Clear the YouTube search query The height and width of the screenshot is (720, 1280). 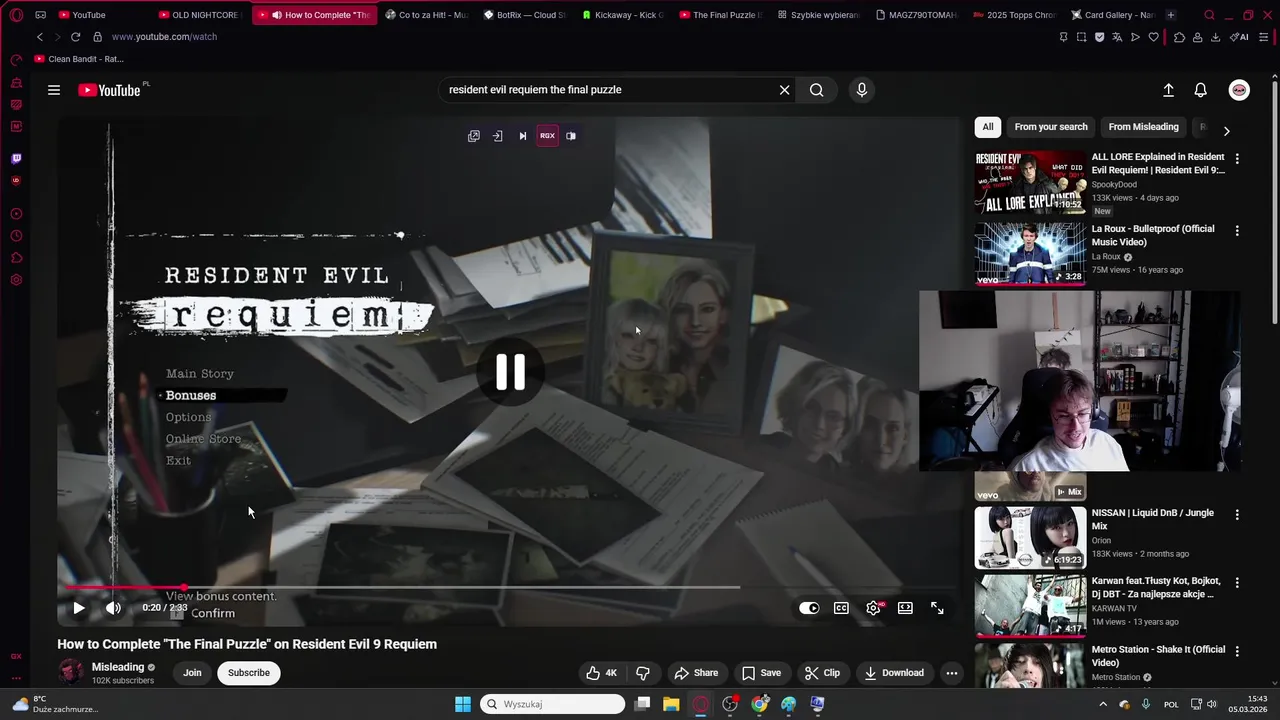pos(785,90)
